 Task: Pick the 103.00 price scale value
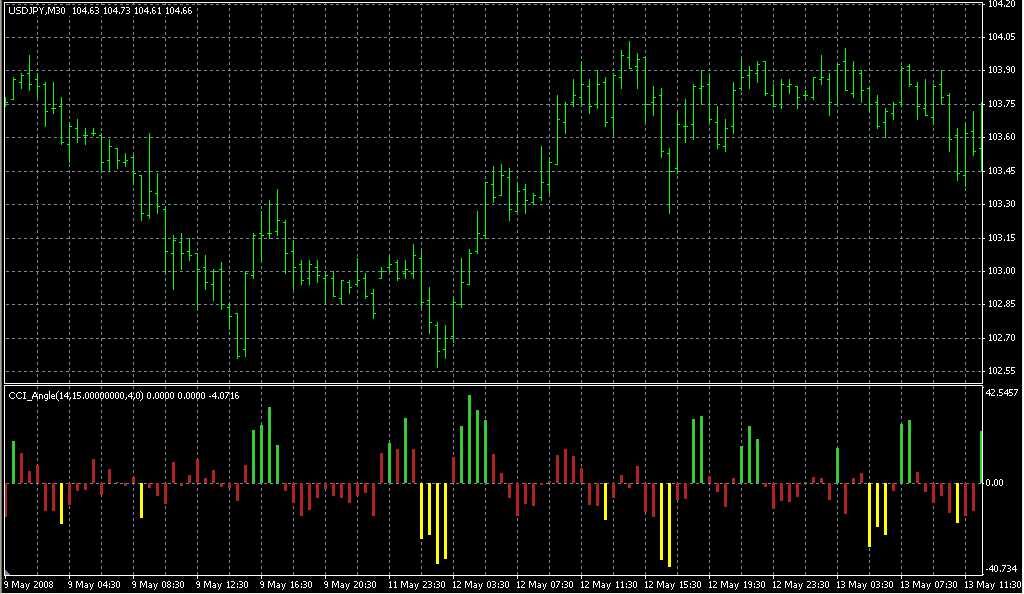click(1001, 271)
